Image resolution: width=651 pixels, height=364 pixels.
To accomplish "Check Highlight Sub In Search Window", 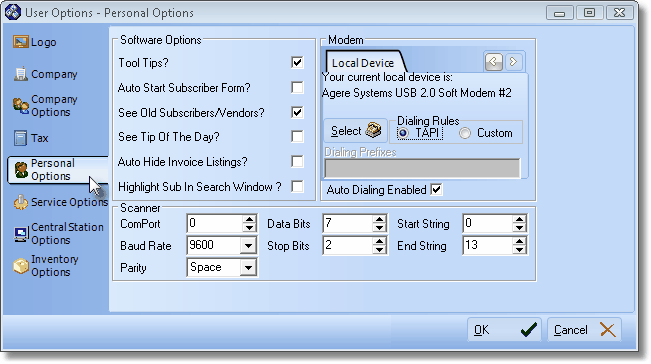I will coord(297,186).
